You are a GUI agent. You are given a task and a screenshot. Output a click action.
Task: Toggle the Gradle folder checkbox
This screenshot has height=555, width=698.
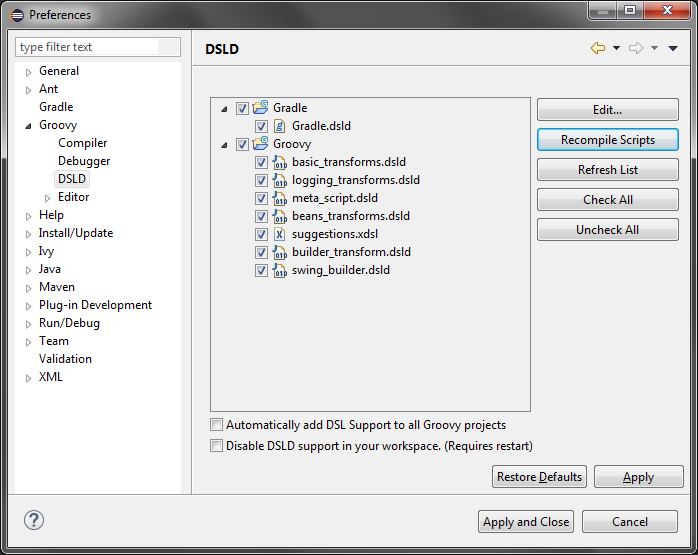click(x=242, y=108)
